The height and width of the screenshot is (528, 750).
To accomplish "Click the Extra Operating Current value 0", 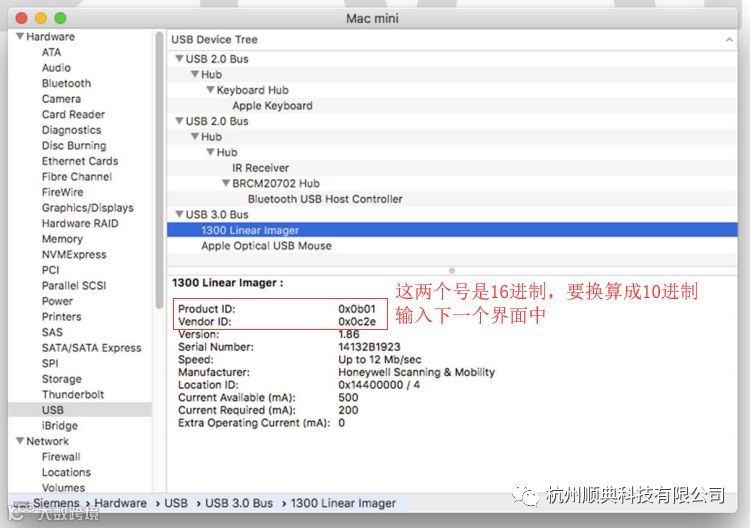I will [x=342, y=423].
